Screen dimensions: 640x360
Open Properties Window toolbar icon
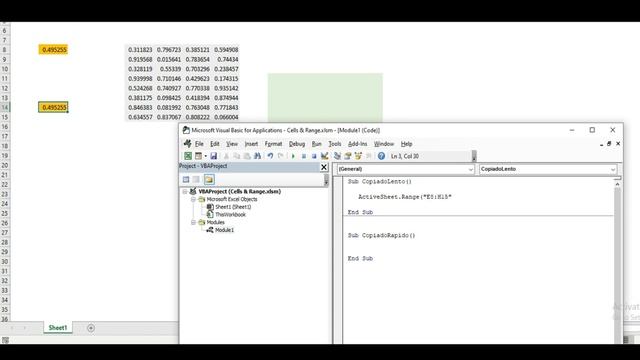pos(348,156)
